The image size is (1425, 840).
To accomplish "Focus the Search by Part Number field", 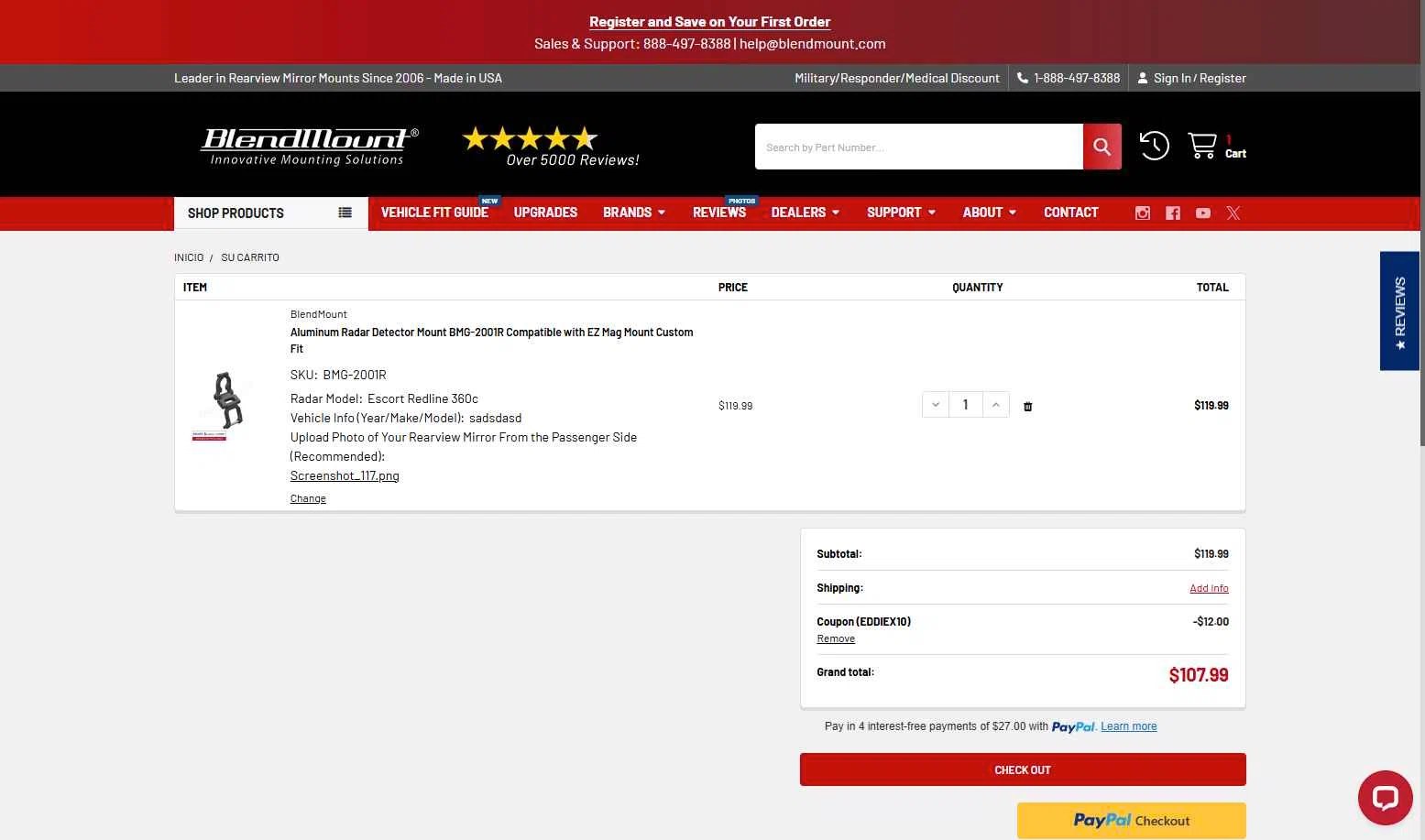I will [x=919, y=147].
